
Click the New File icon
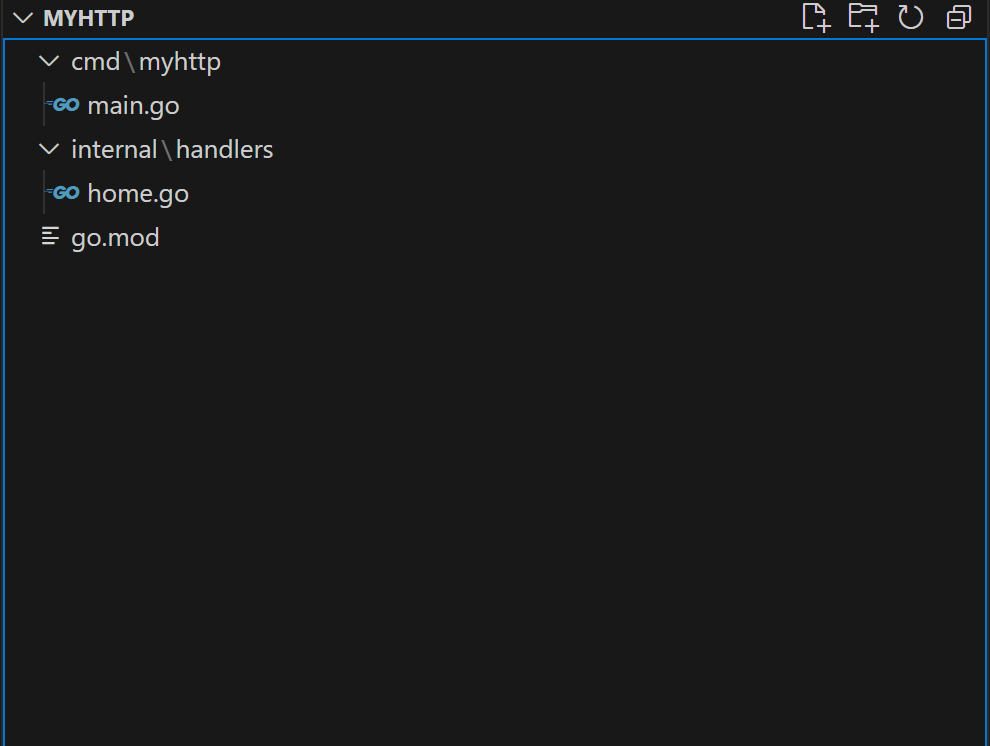(x=816, y=17)
